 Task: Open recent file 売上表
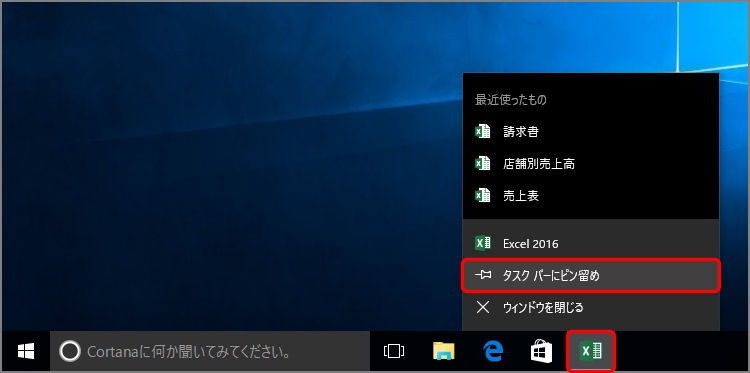(x=591, y=195)
